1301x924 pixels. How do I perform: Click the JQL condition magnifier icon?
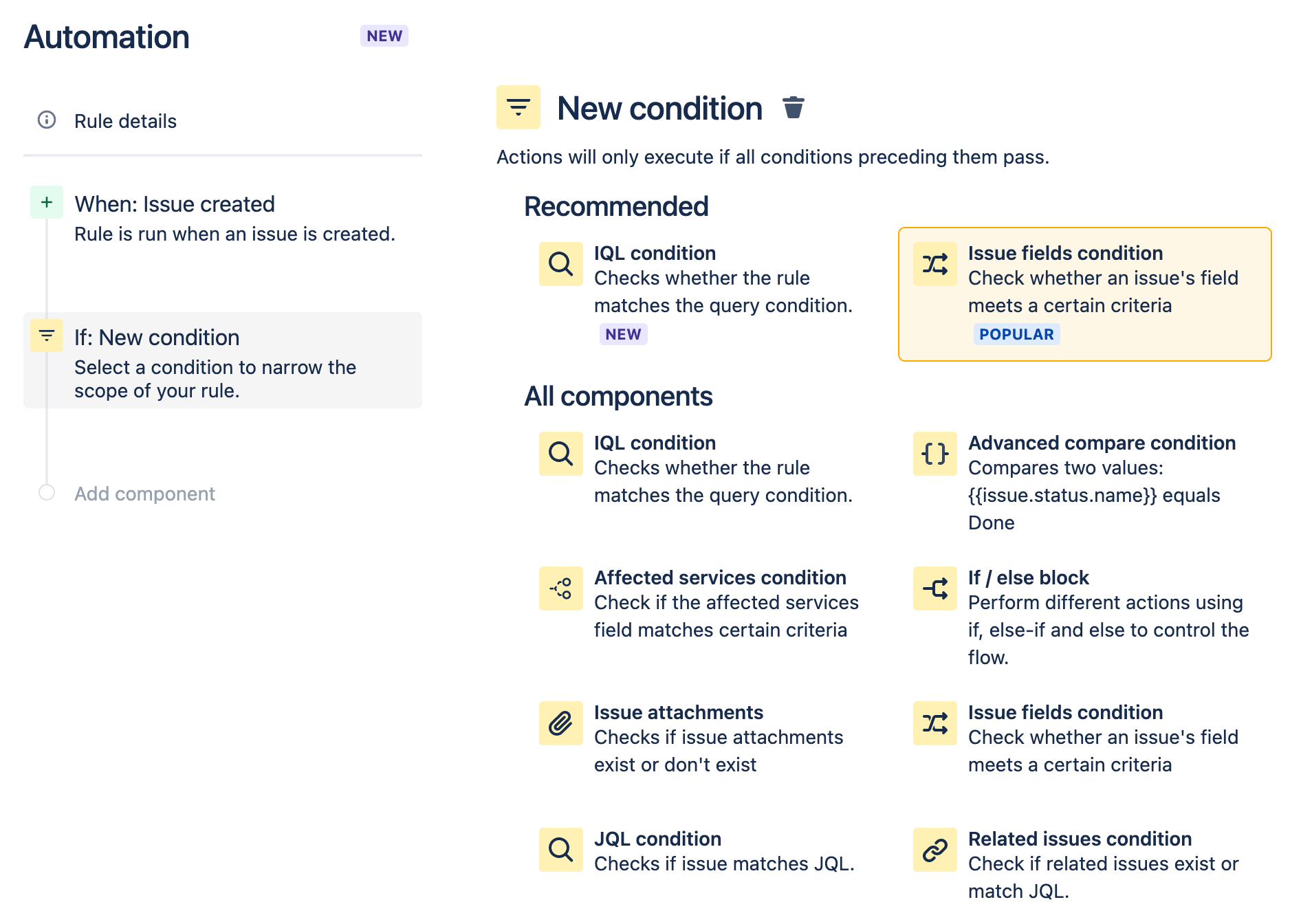coord(560,850)
